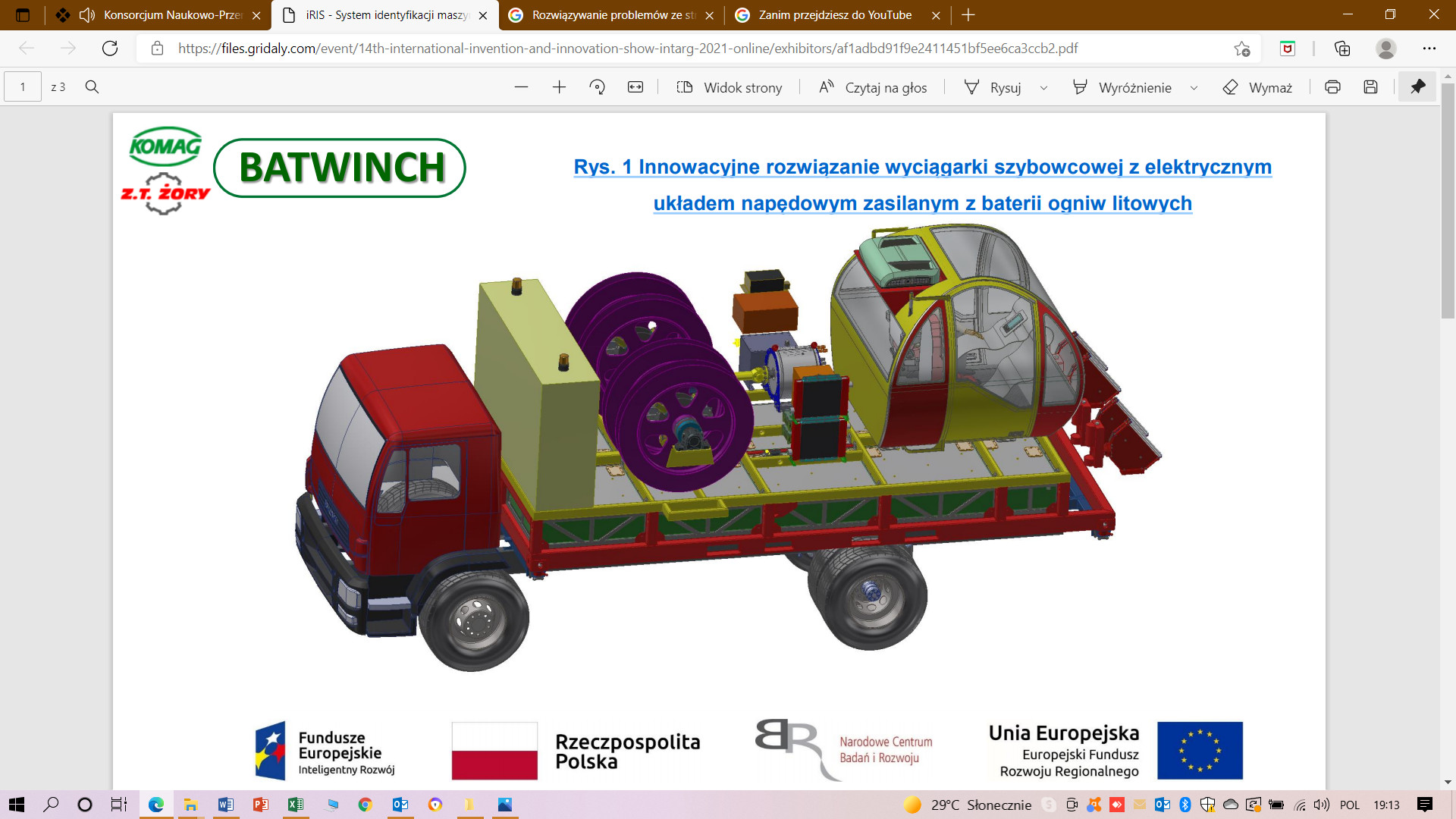Go back to previous page
Viewport: 1456px width, 819px height.
27,49
